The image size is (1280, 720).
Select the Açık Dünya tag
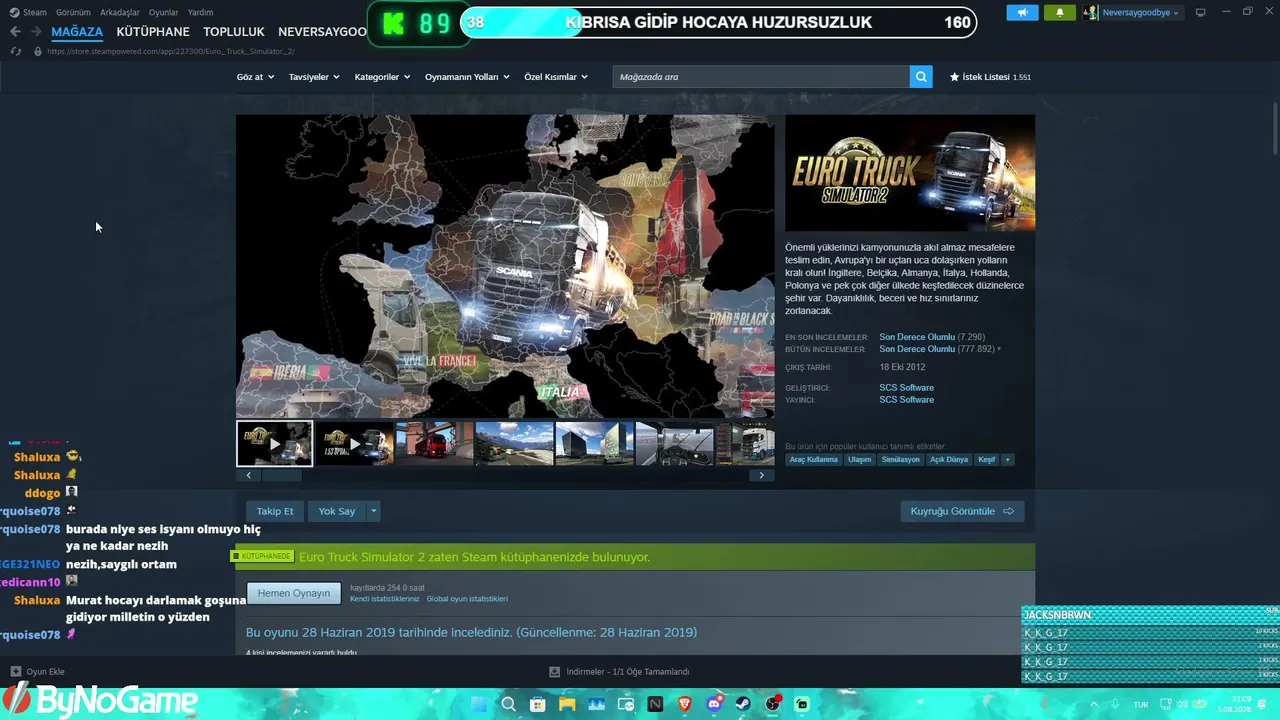[949, 460]
